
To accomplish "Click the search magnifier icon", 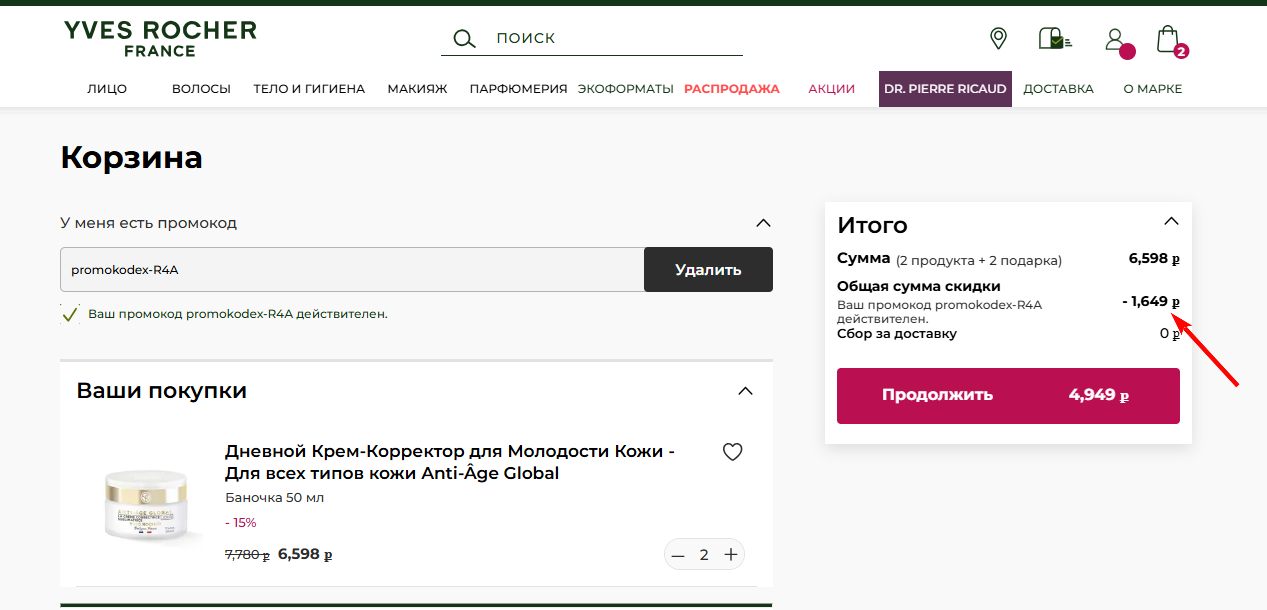I will [x=463, y=38].
